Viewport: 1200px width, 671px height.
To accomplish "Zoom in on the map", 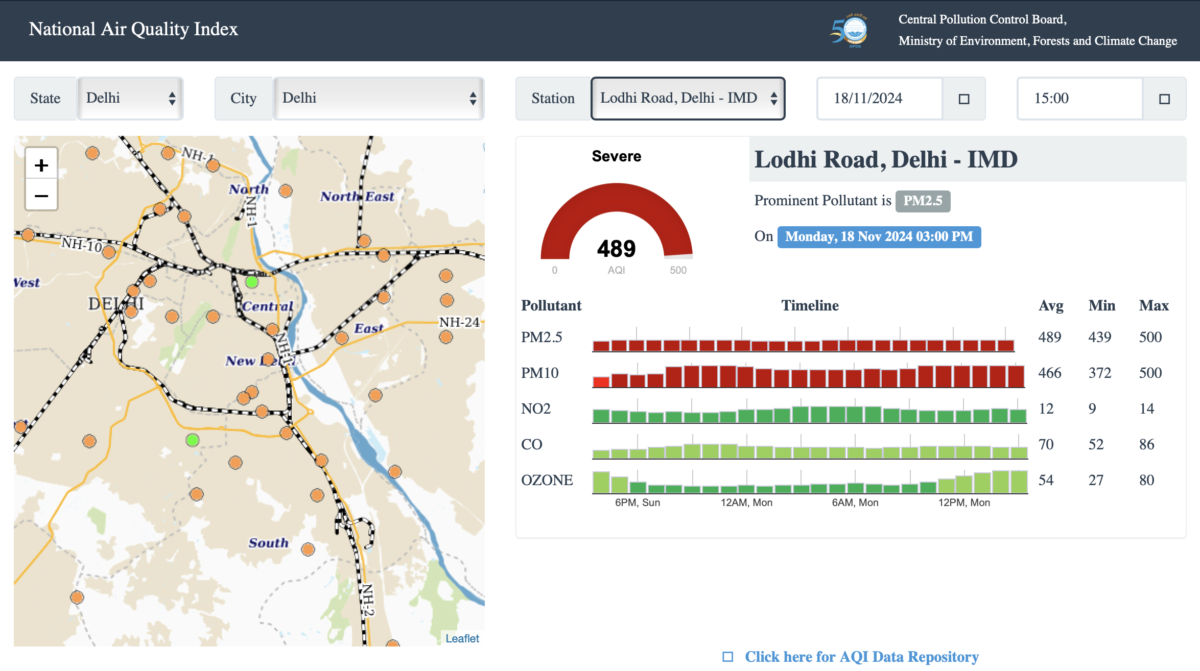I will (x=41, y=165).
